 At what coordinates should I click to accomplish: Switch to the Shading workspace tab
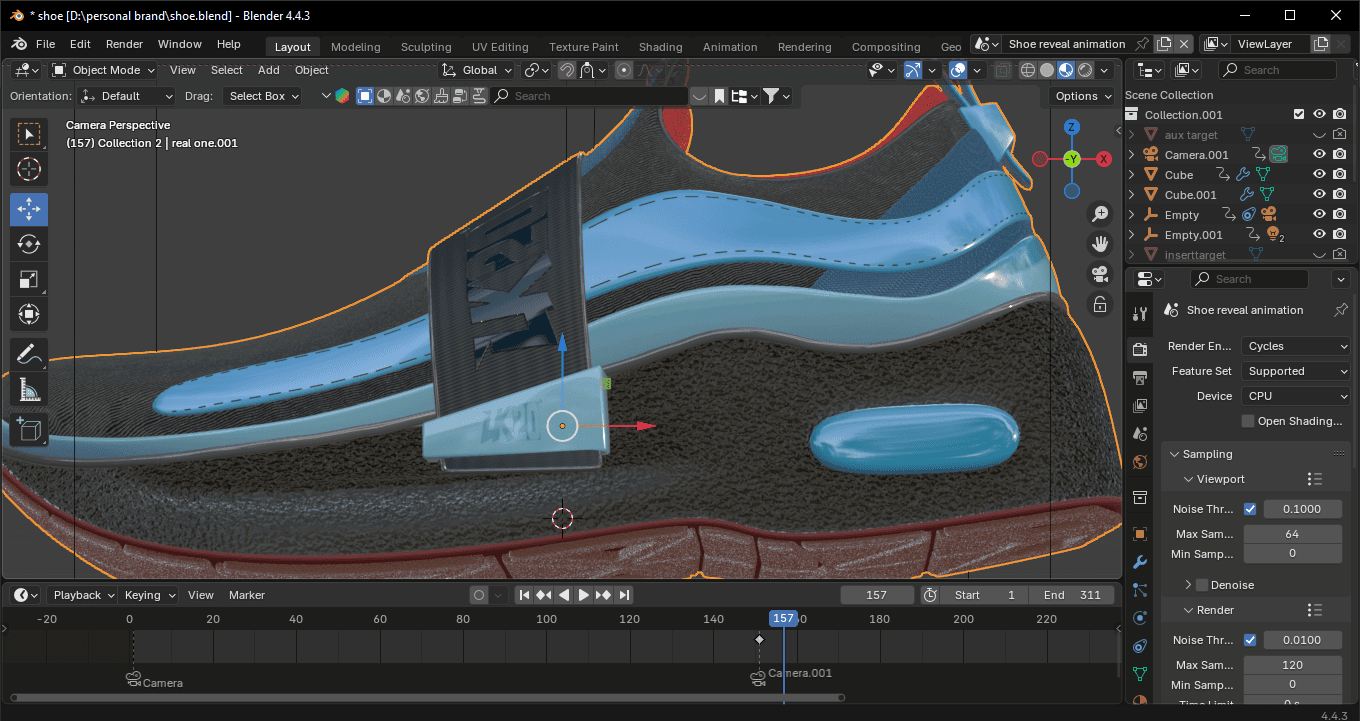click(660, 47)
